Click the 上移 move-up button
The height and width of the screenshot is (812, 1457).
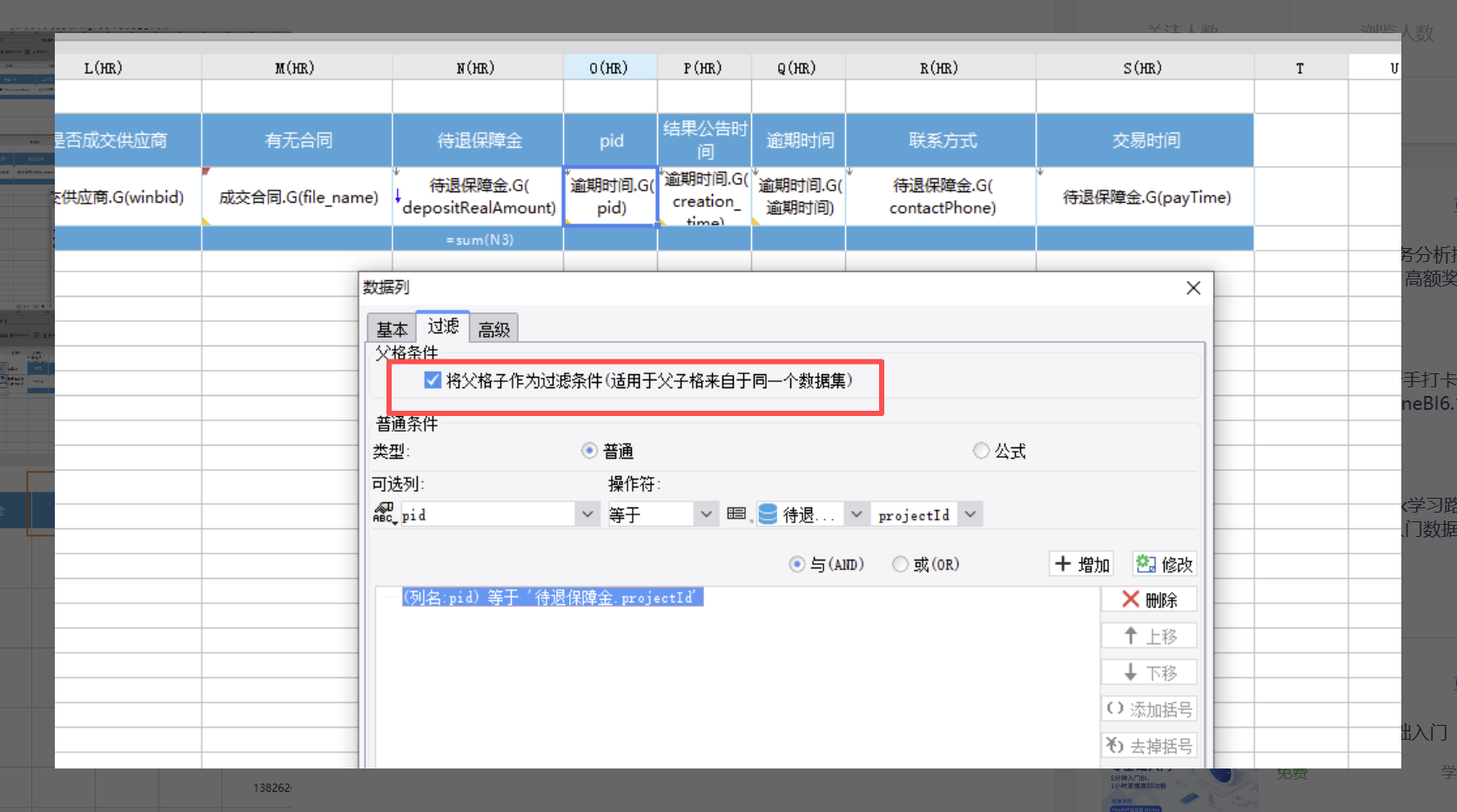pyautogui.click(x=1149, y=636)
